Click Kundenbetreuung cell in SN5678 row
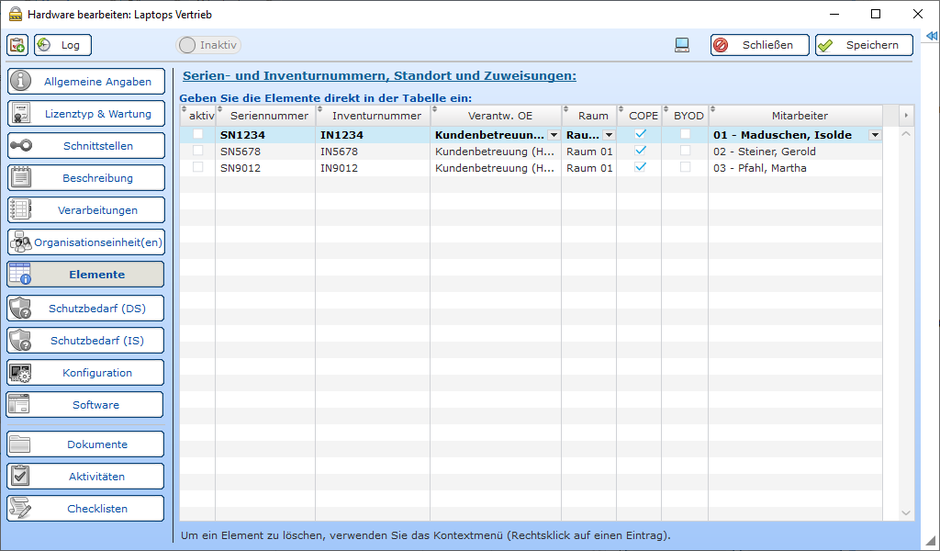Screen dimensions: 940x551 496,152
